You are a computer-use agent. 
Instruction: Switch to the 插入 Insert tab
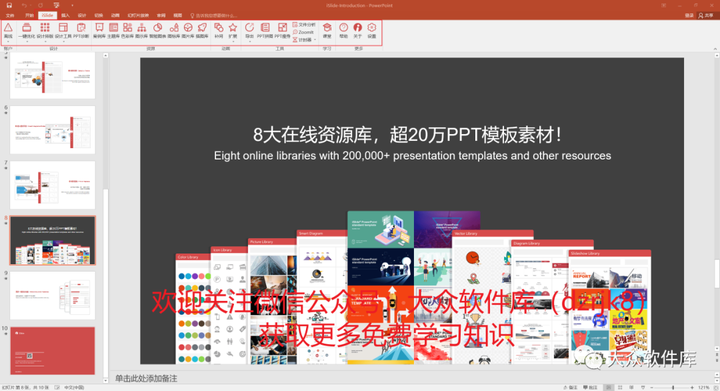tap(65, 16)
